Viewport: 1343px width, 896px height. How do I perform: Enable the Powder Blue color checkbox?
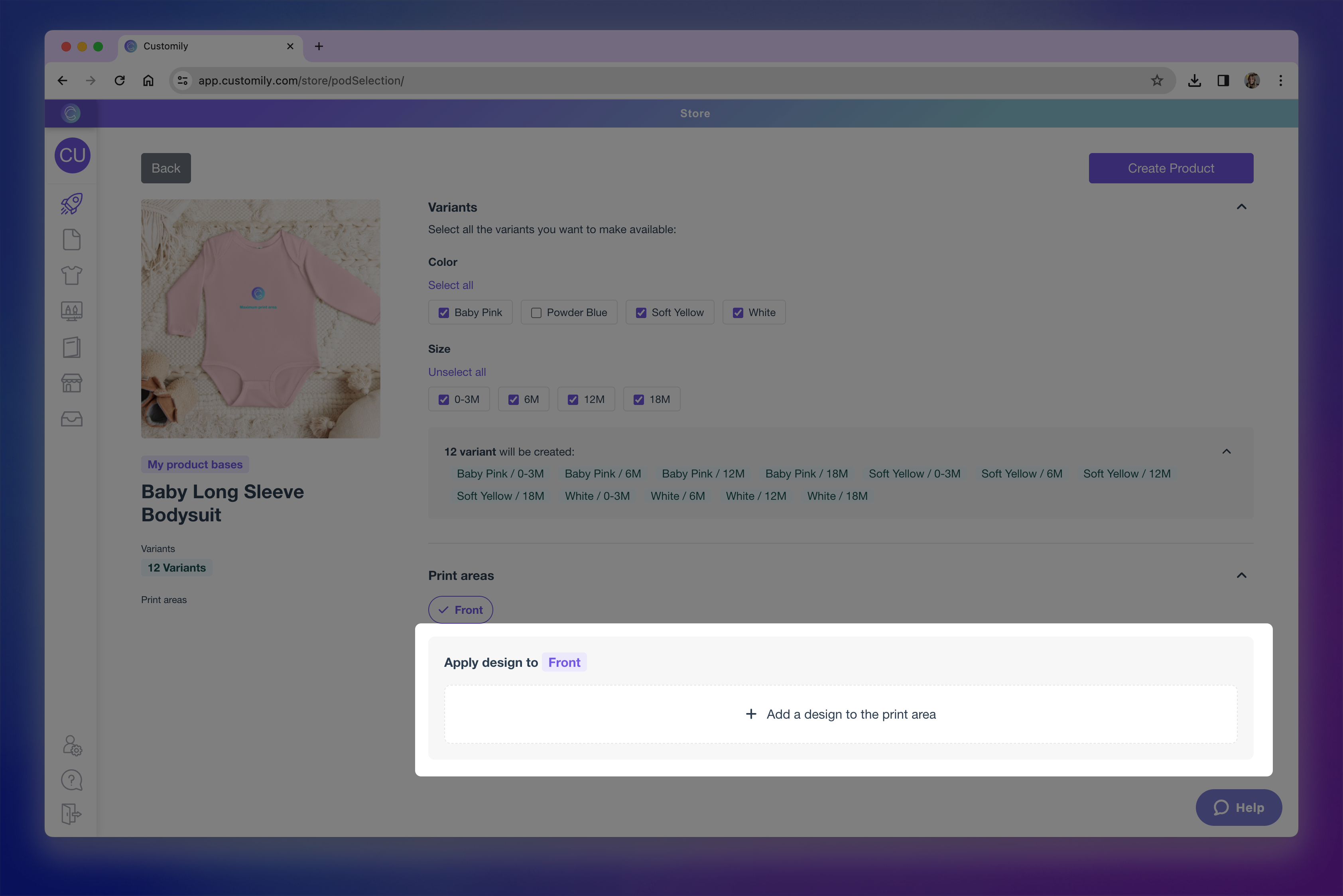[536, 312]
